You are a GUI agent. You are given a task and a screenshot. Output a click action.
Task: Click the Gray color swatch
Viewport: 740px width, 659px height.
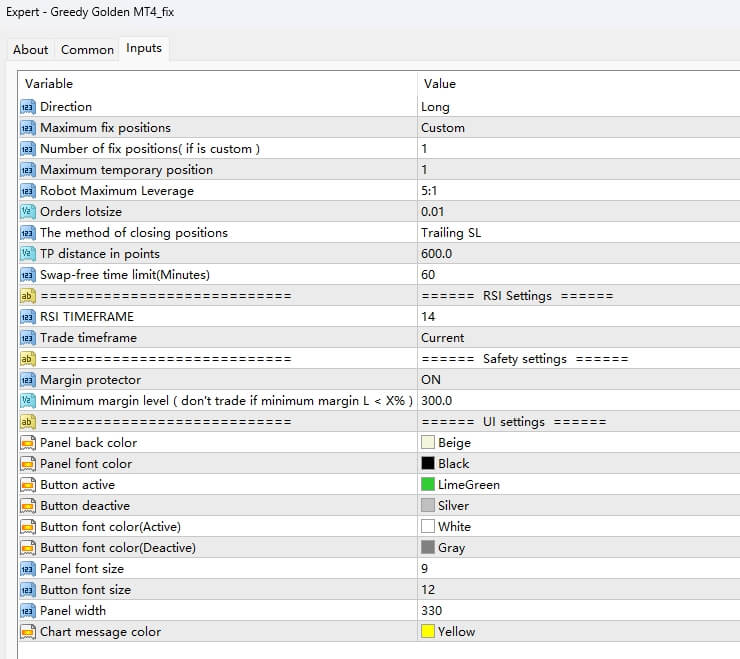click(x=428, y=547)
